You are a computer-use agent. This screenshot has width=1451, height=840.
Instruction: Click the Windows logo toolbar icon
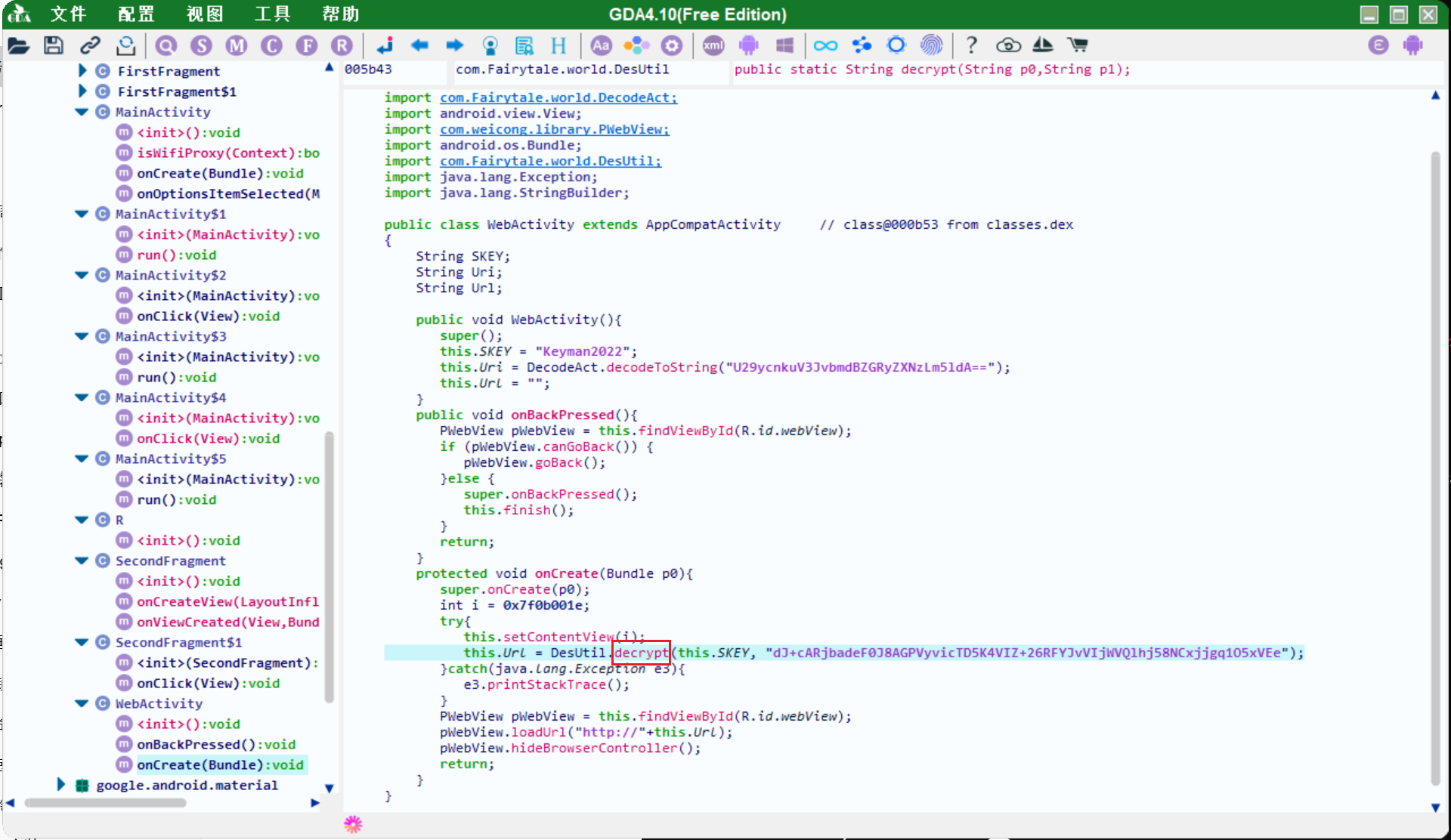[x=785, y=46]
